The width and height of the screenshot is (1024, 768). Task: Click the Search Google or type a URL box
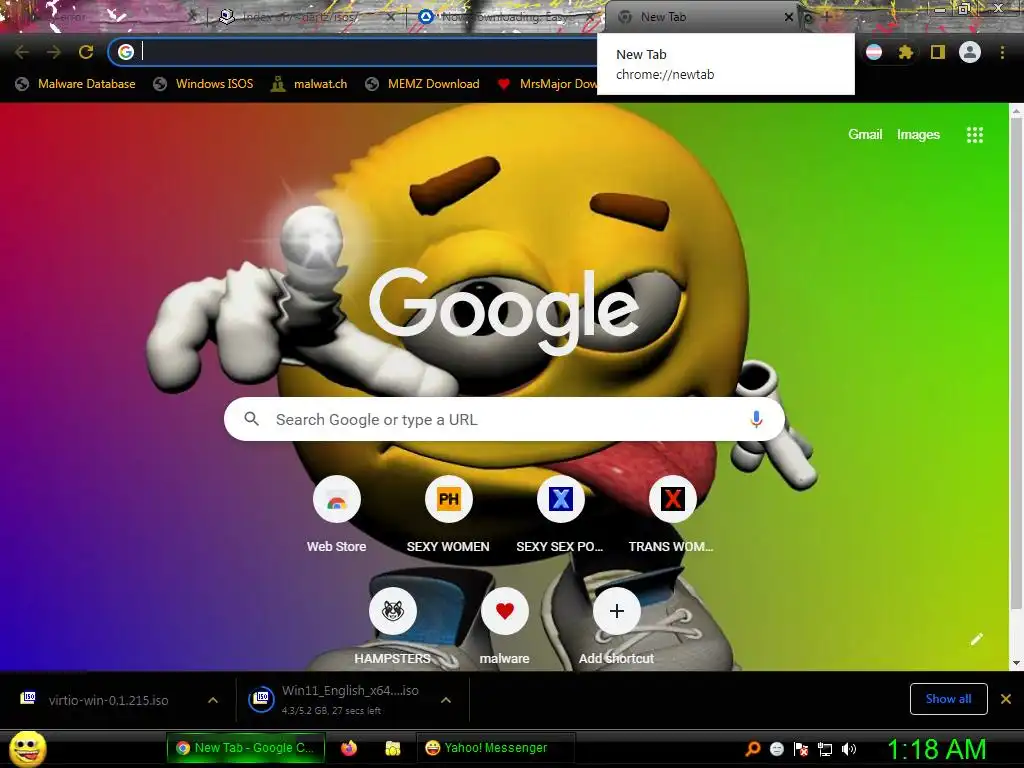tap(504, 419)
